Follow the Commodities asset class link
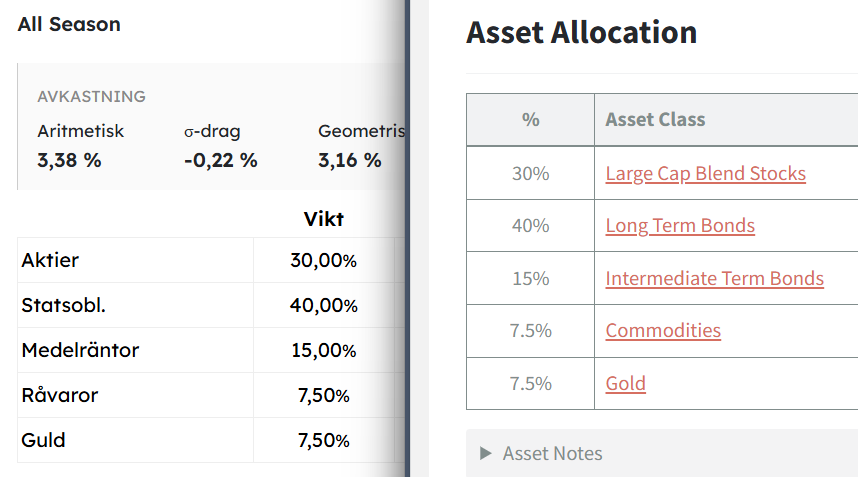Screen dimensions: 858x477 tap(662, 330)
